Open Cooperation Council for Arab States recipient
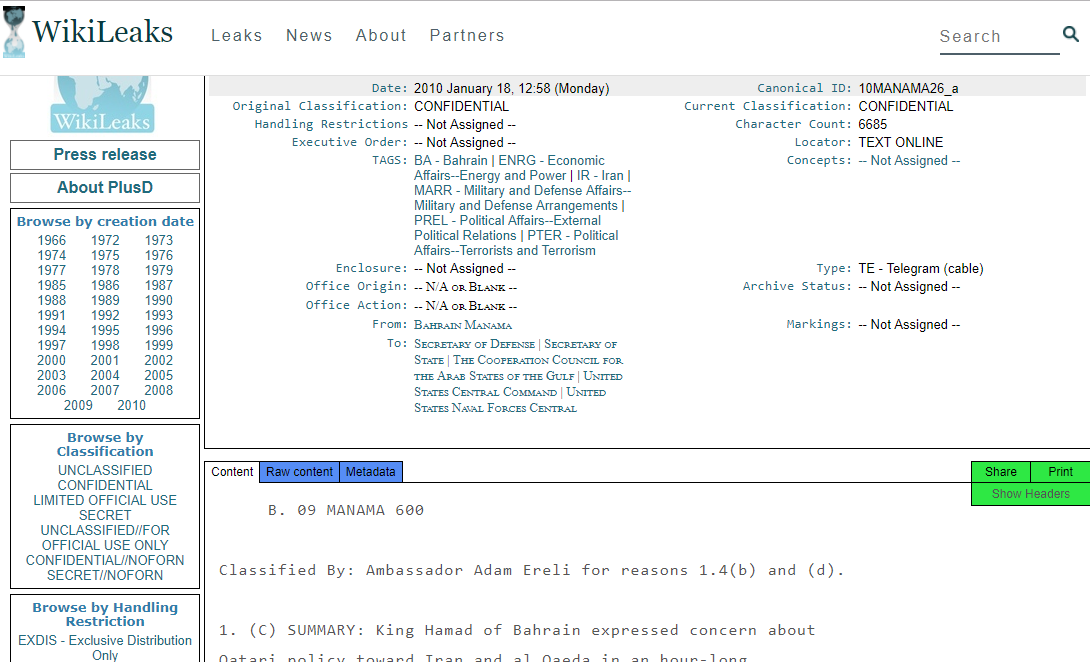The width and height of the screenshot is (1090, 662). point(519,368)
